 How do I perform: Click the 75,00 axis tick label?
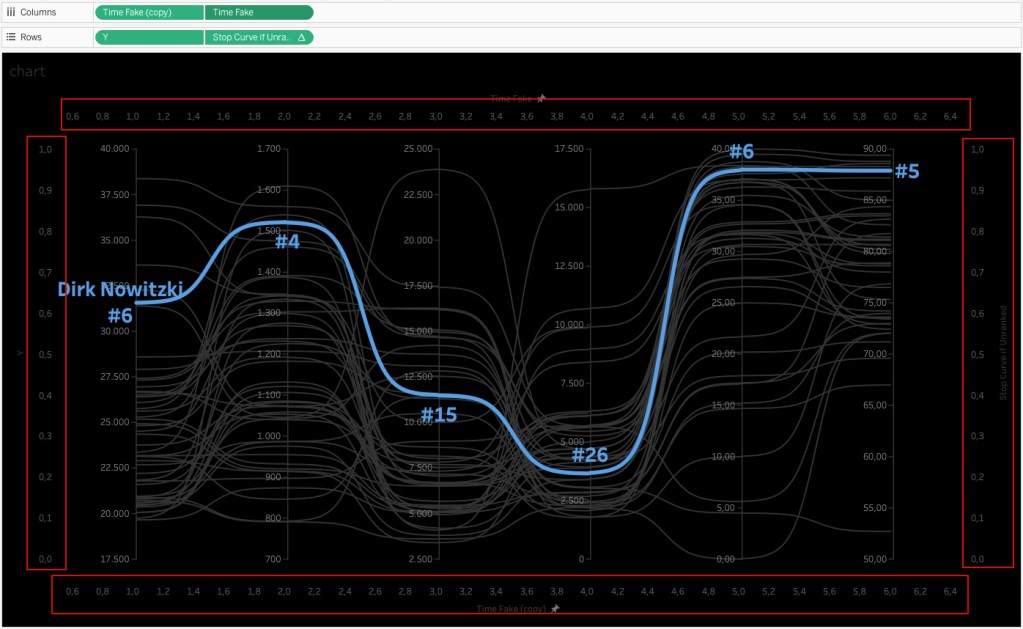click(875, 302)
